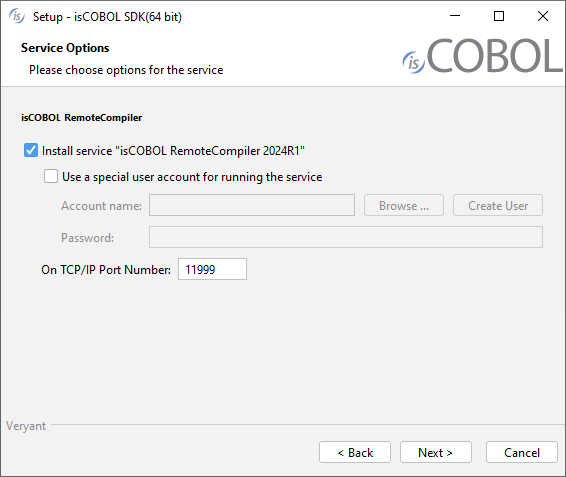
Task: Click the On TCP/IP Port Number label
Action: [106, 269]
